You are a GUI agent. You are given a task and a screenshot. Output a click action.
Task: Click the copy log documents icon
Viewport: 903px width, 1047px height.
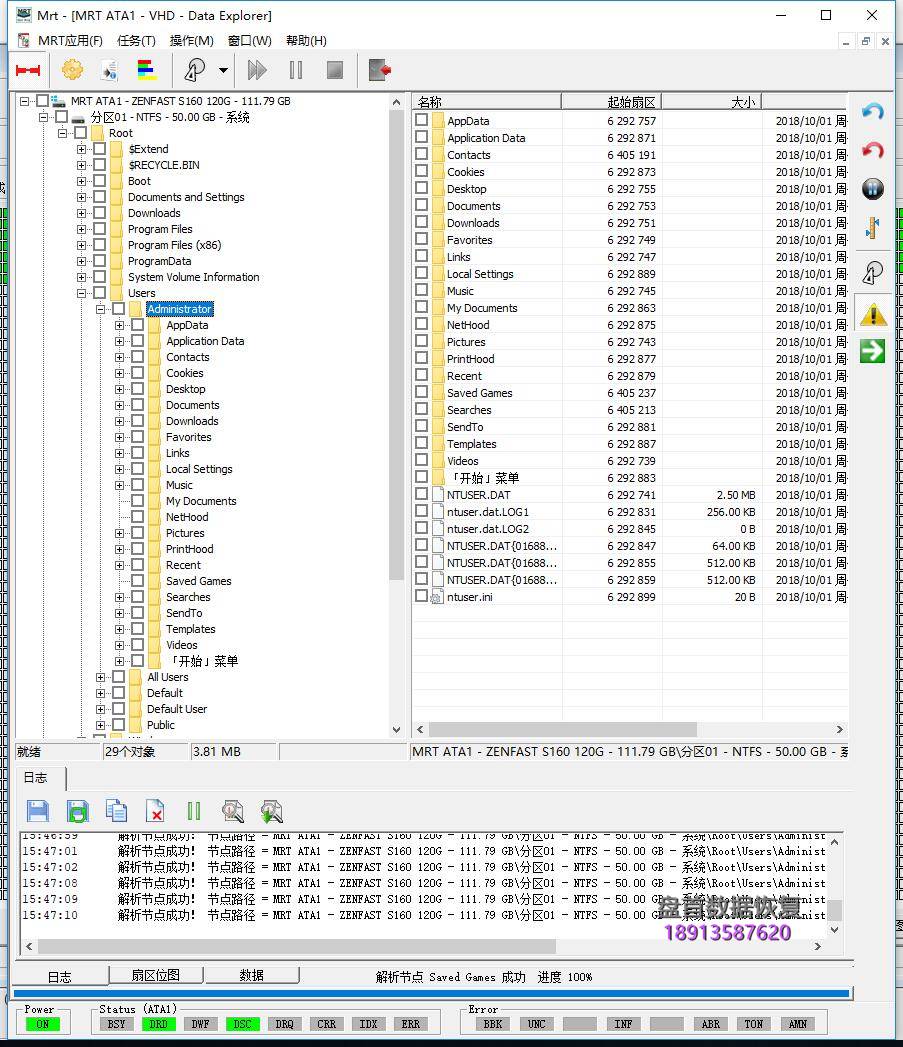(116, 811)
